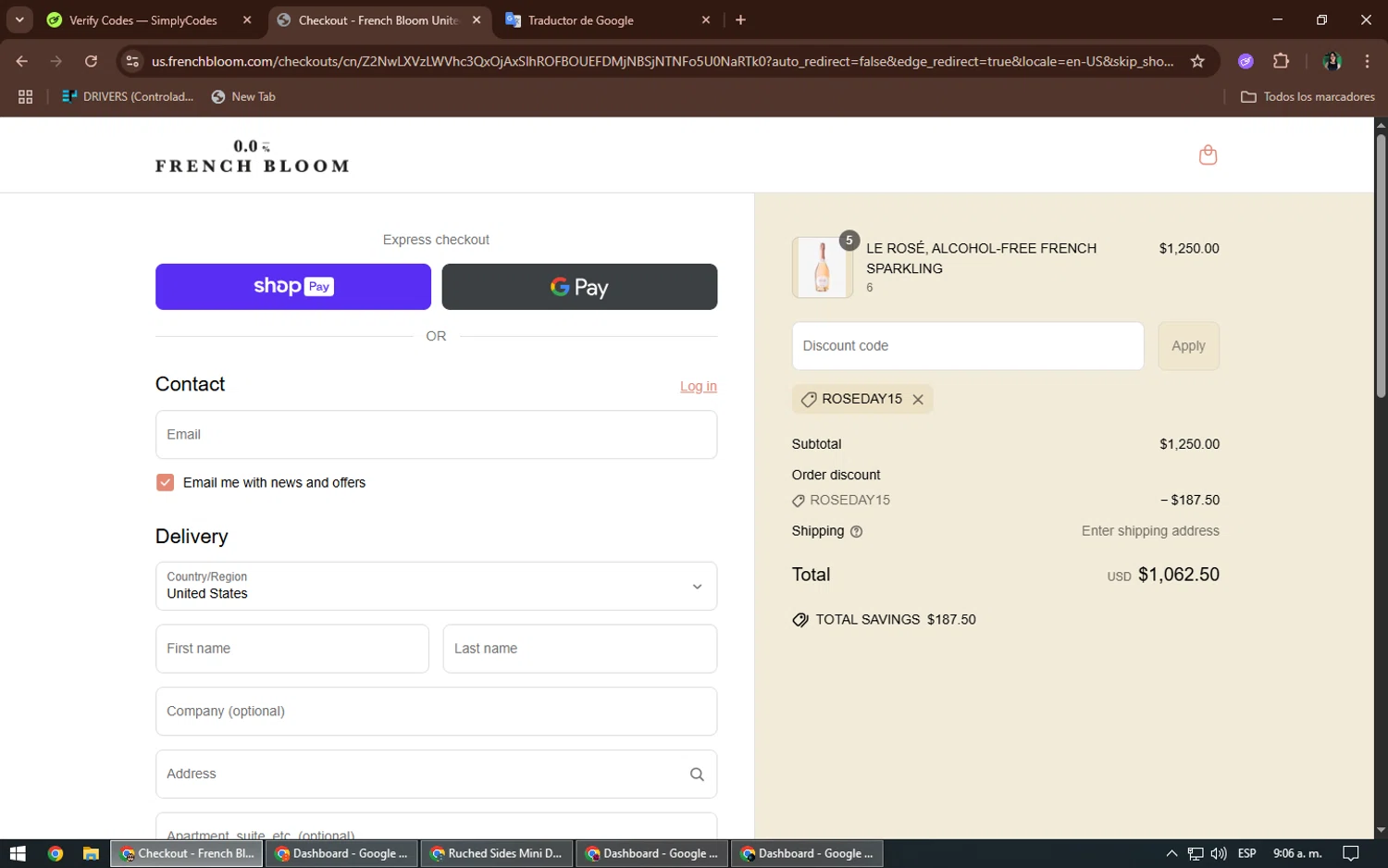
Task: Select the Checkout - French Bloom tab
Action: coord(379,19)
